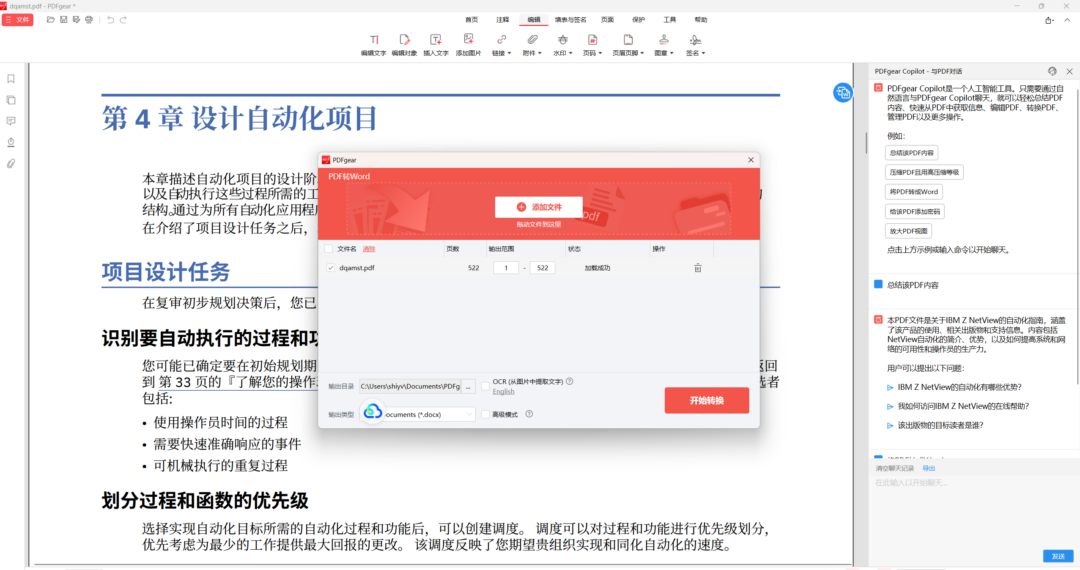Viewport: 1080px width, 570px height.
Task: Click suggested question about NetView自动化优势
Action: 959,388
